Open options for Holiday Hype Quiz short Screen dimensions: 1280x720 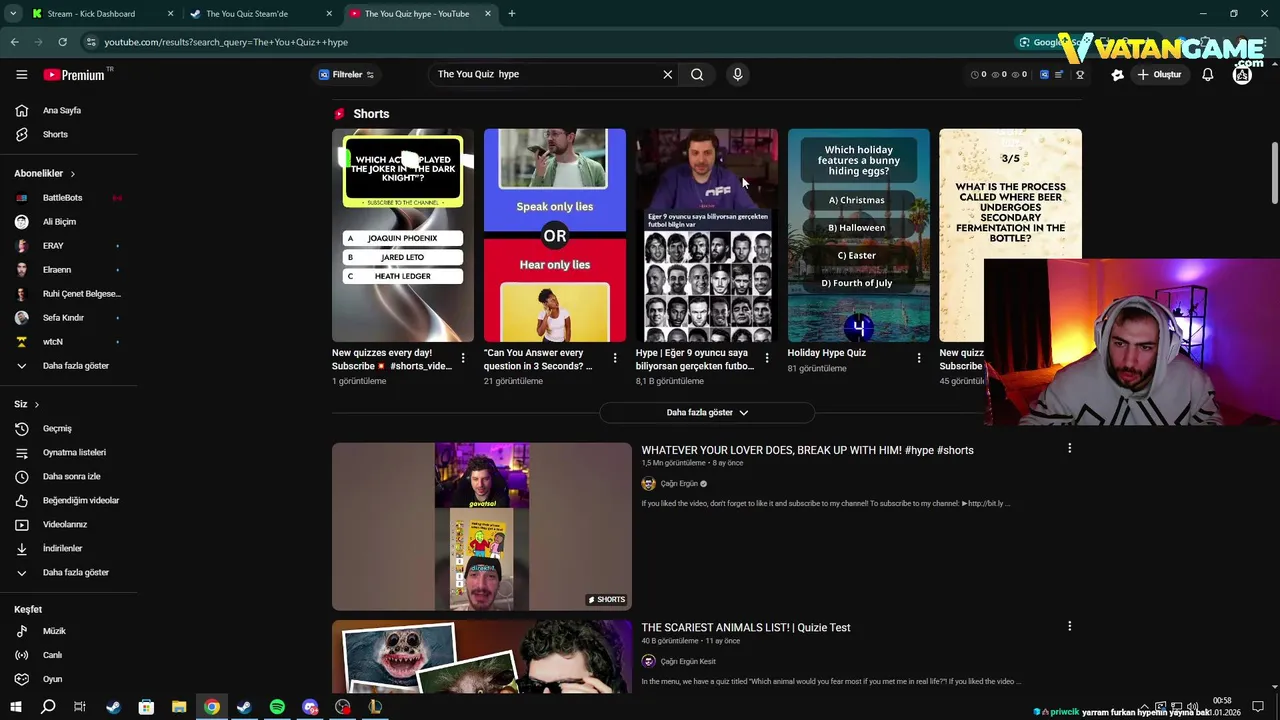coord(918,358)
